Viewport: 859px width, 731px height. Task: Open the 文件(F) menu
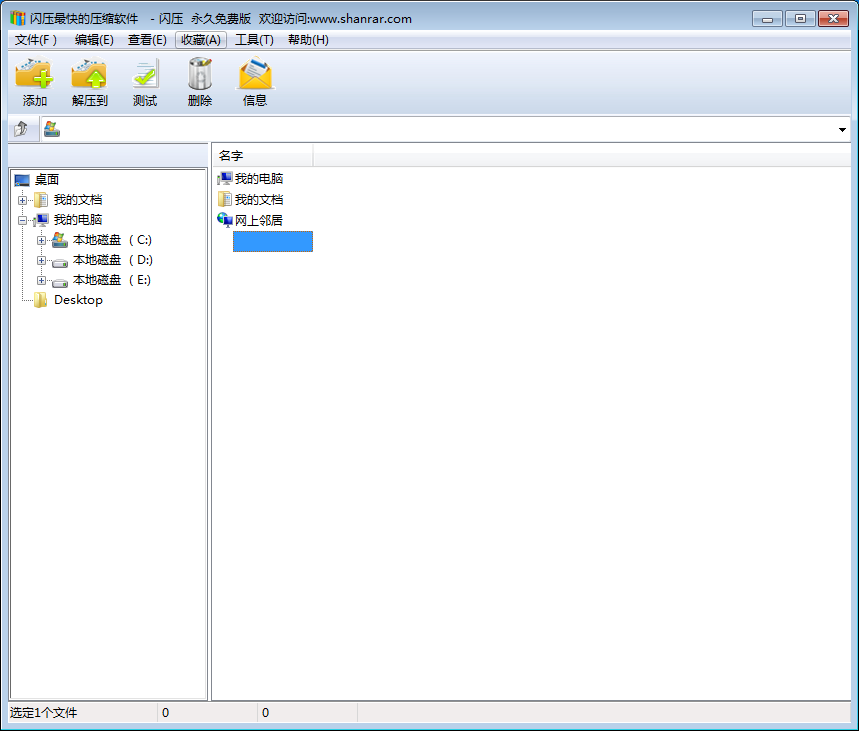point(36,40)
